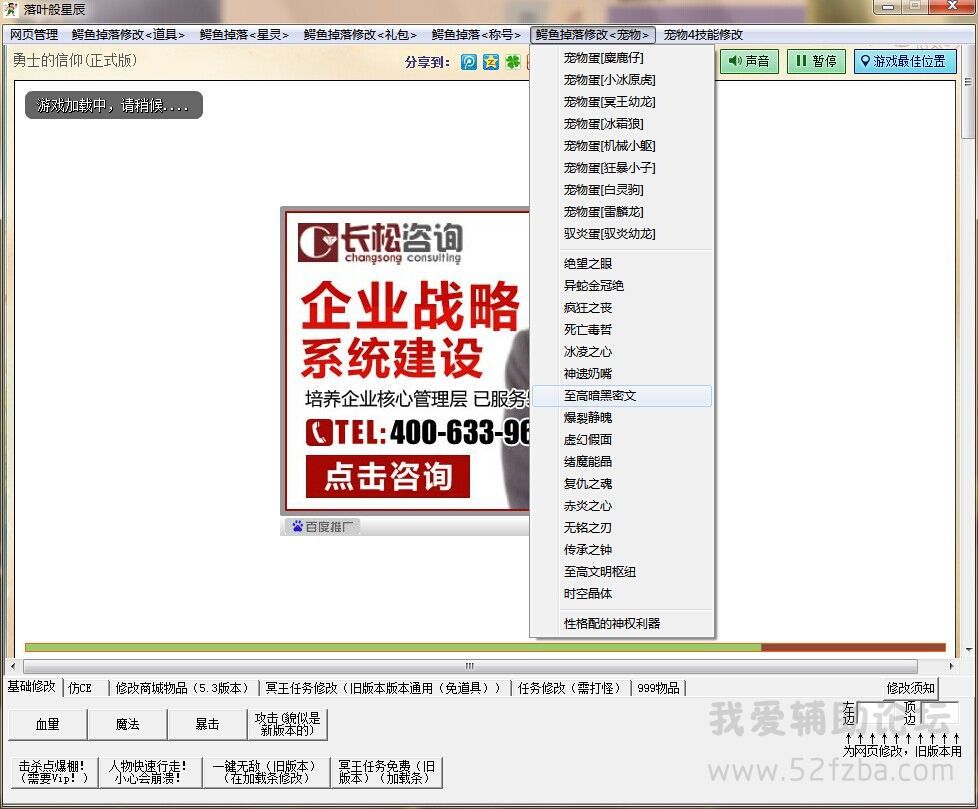Open 鳄鱼掉落修改<道具> menu
Screen dimensions: 978x809
128,34
